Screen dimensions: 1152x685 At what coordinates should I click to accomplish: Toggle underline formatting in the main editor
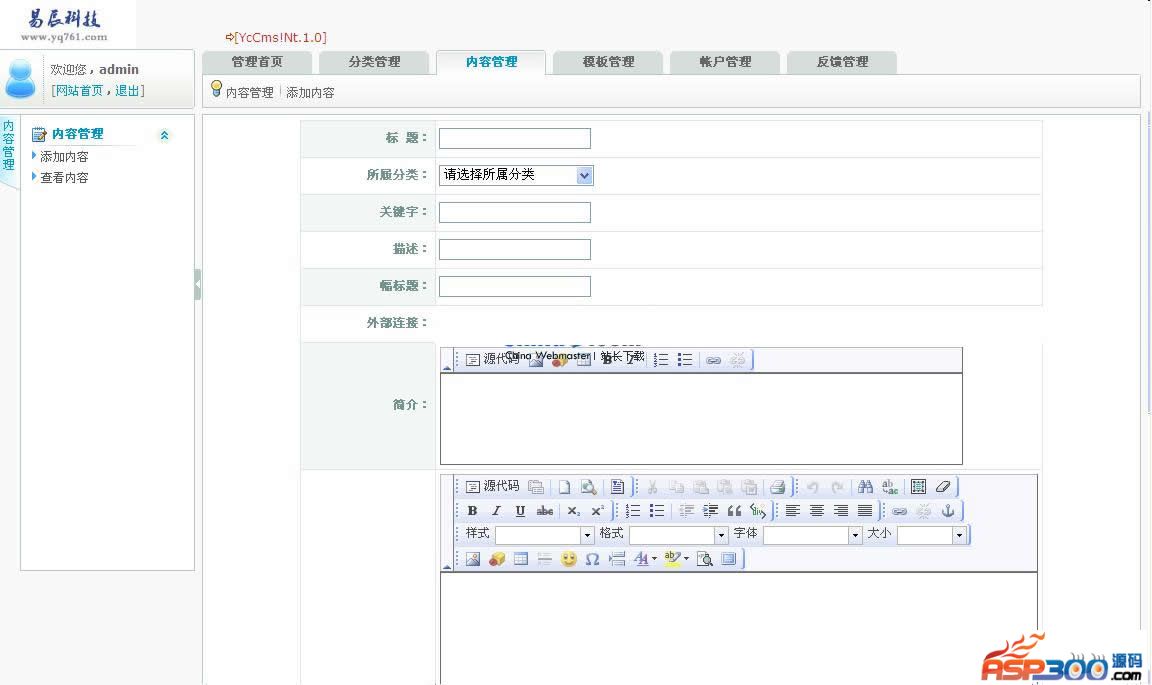(520, 511)
